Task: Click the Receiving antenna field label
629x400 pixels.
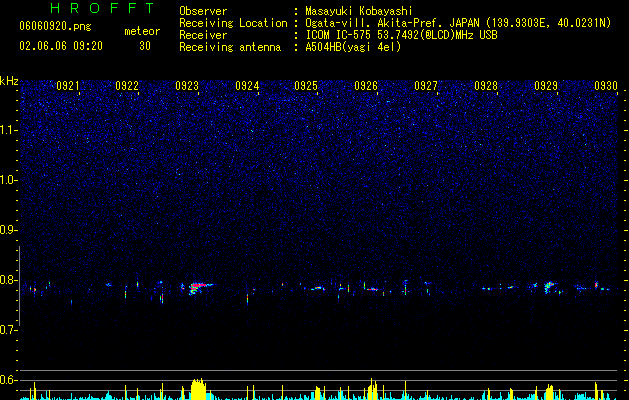Action: (x=230, y=47)
